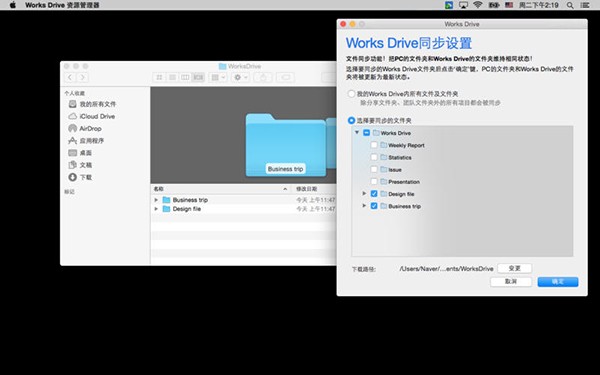Screen dimensions: 600x375
Task: Click the Works Drive sync status icon in menu bar
Action: (x=449, y=5)
